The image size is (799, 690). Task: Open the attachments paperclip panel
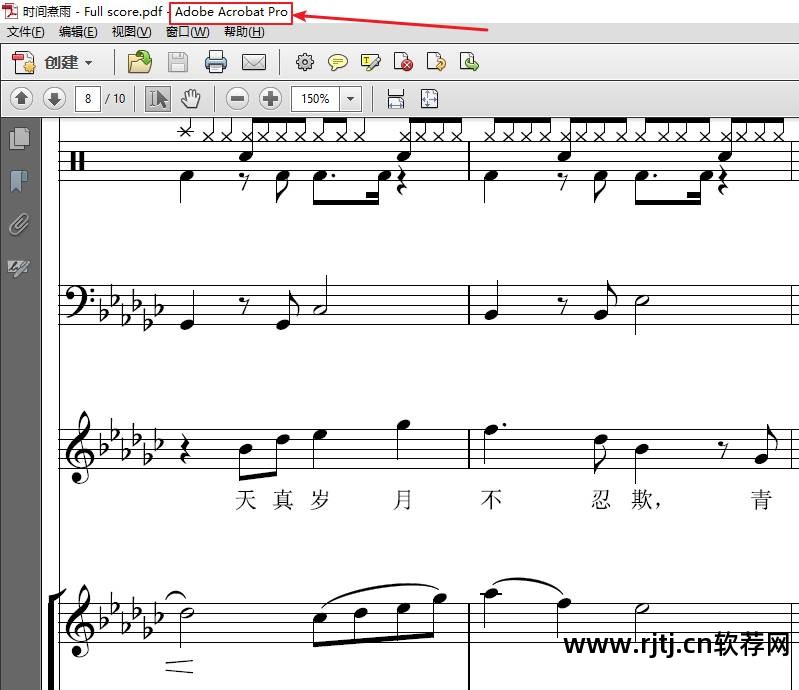(19, 224)
